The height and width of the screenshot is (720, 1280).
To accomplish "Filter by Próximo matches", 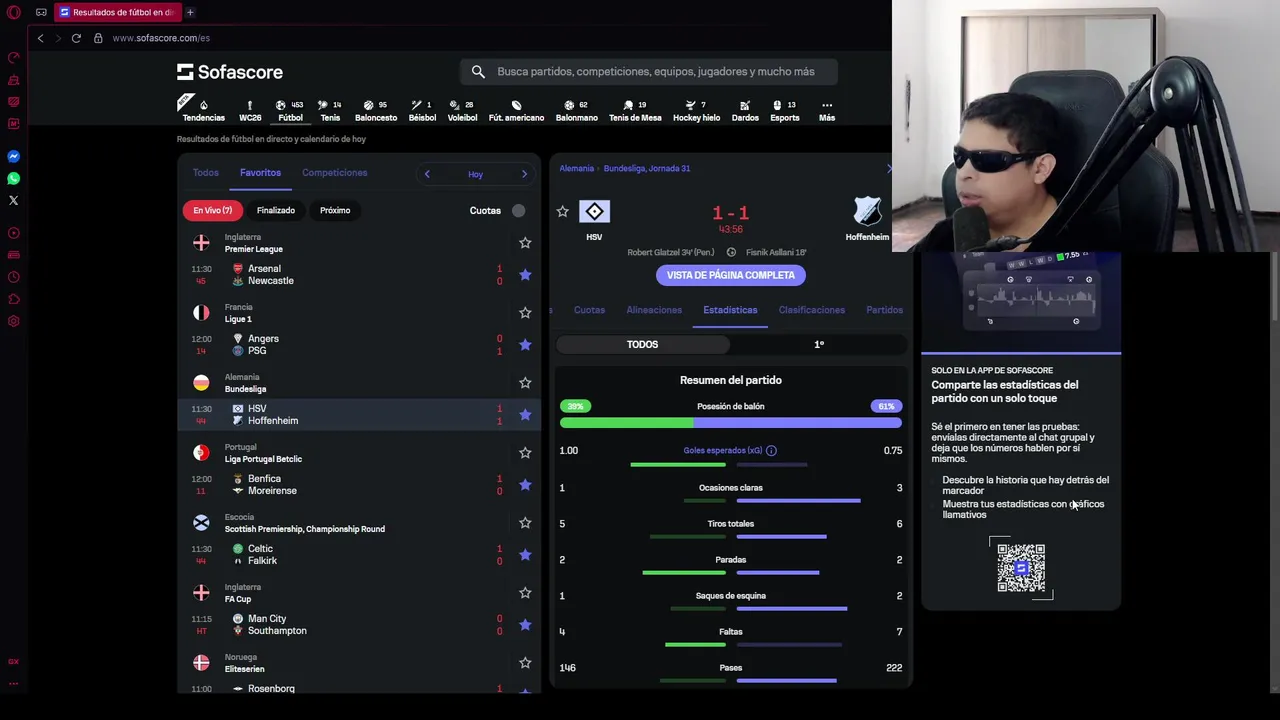I will 335,210.
